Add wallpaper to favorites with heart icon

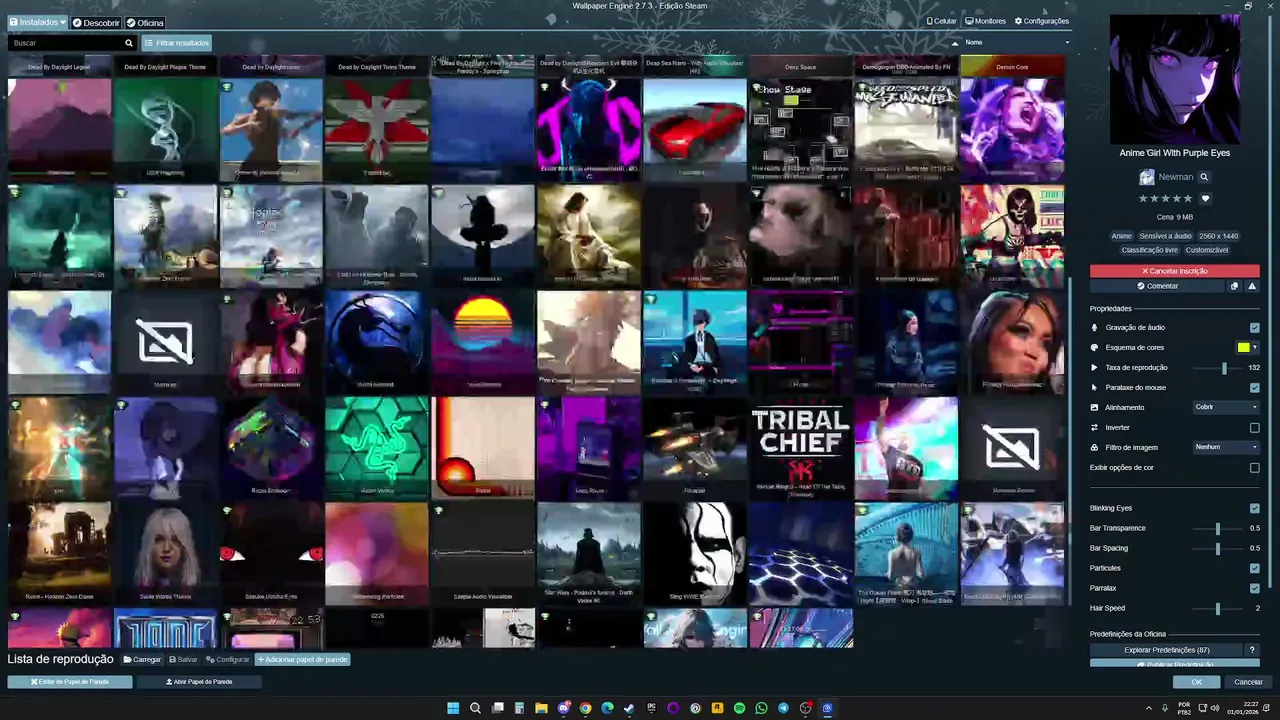pyautogui.click(x=1205, y=199)
